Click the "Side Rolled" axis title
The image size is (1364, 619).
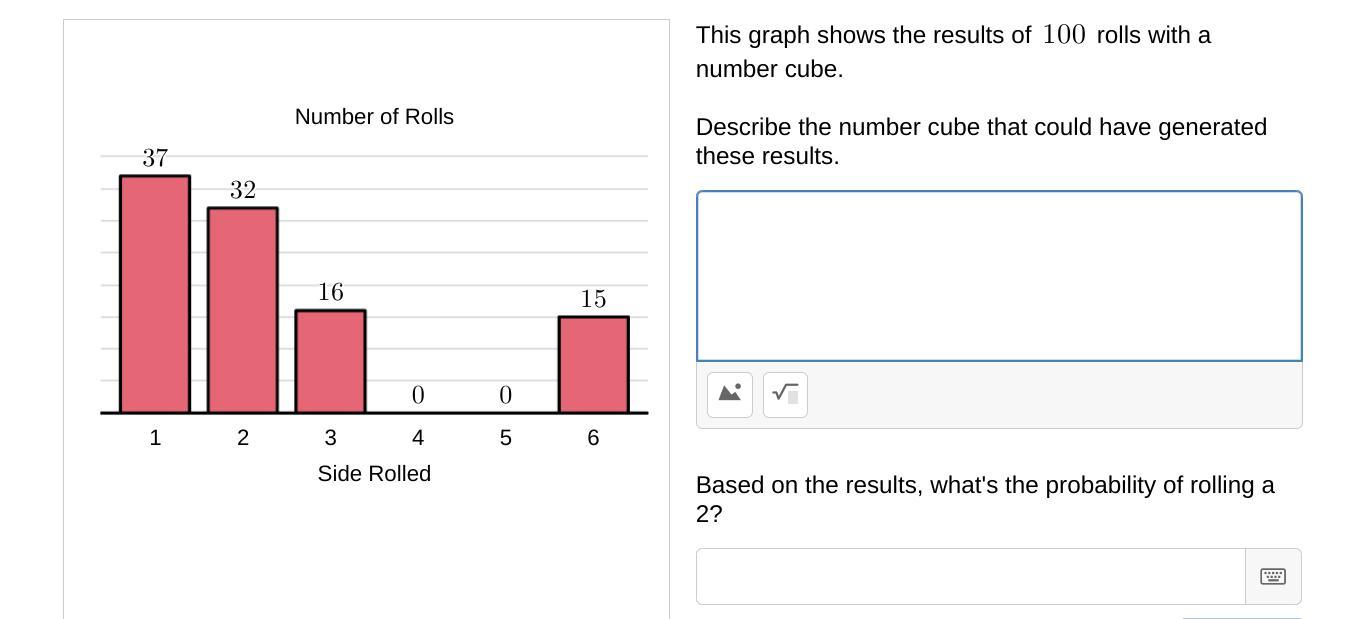[x=374, y=474]
